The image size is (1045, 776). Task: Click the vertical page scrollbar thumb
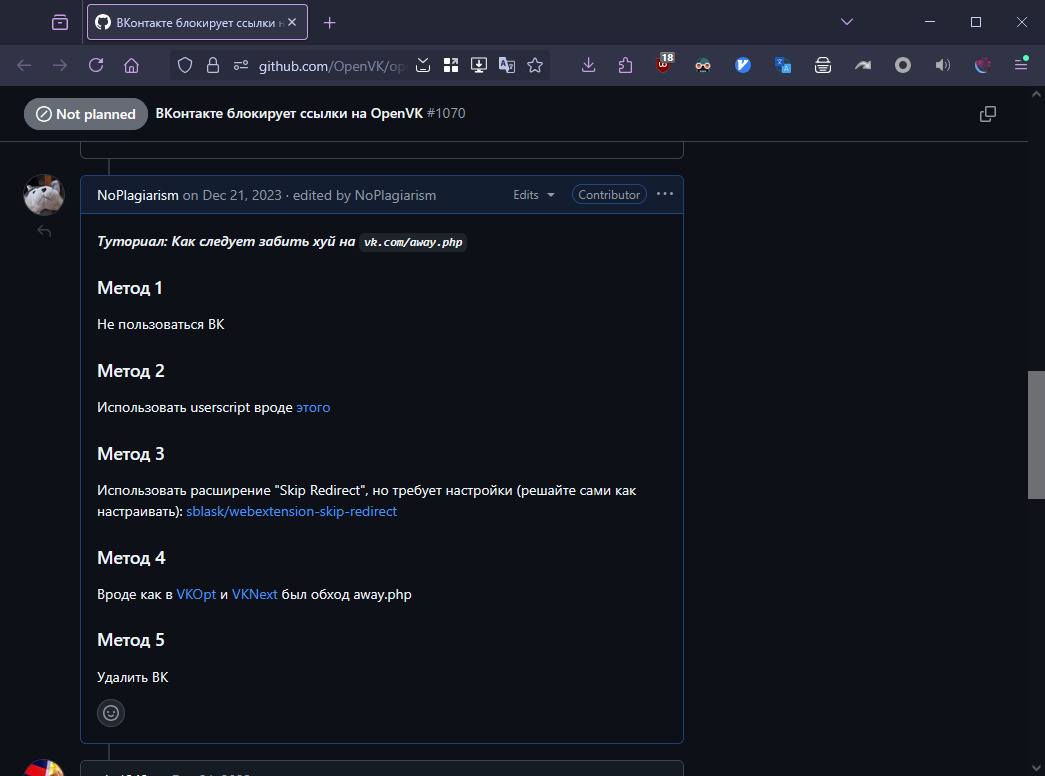1036,435
